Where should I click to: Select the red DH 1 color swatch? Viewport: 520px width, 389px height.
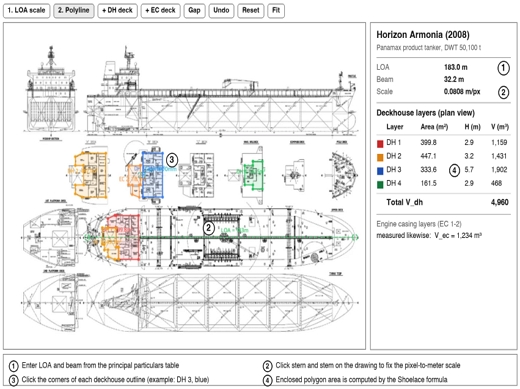[x=380, y=144]
